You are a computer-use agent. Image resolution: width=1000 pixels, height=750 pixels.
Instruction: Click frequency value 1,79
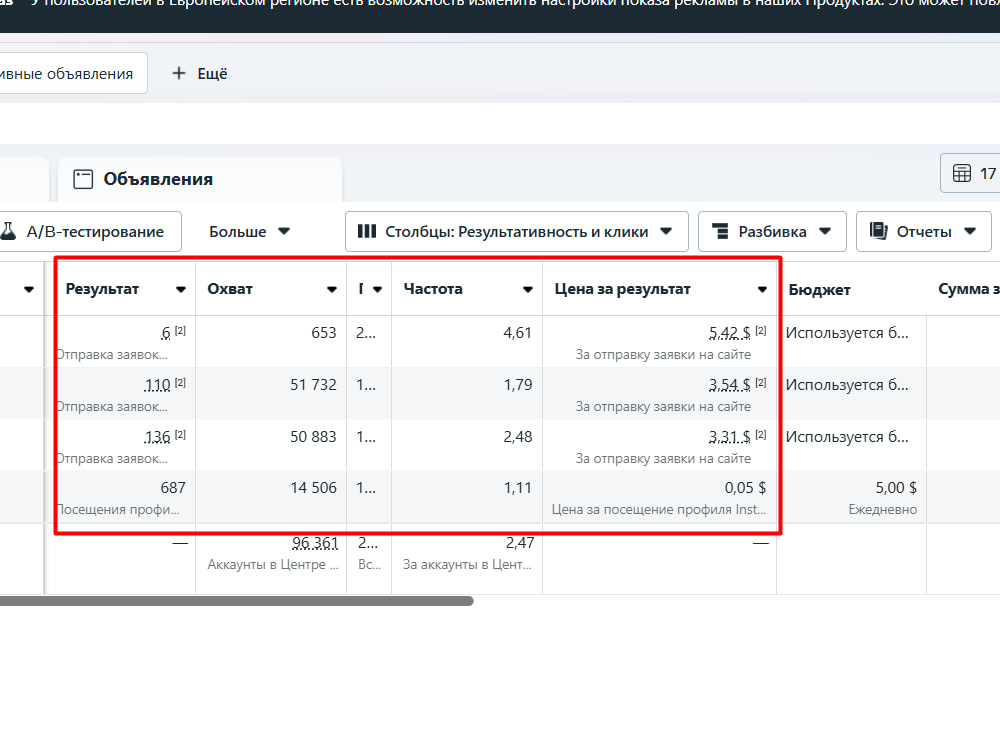tap(517, 385)
